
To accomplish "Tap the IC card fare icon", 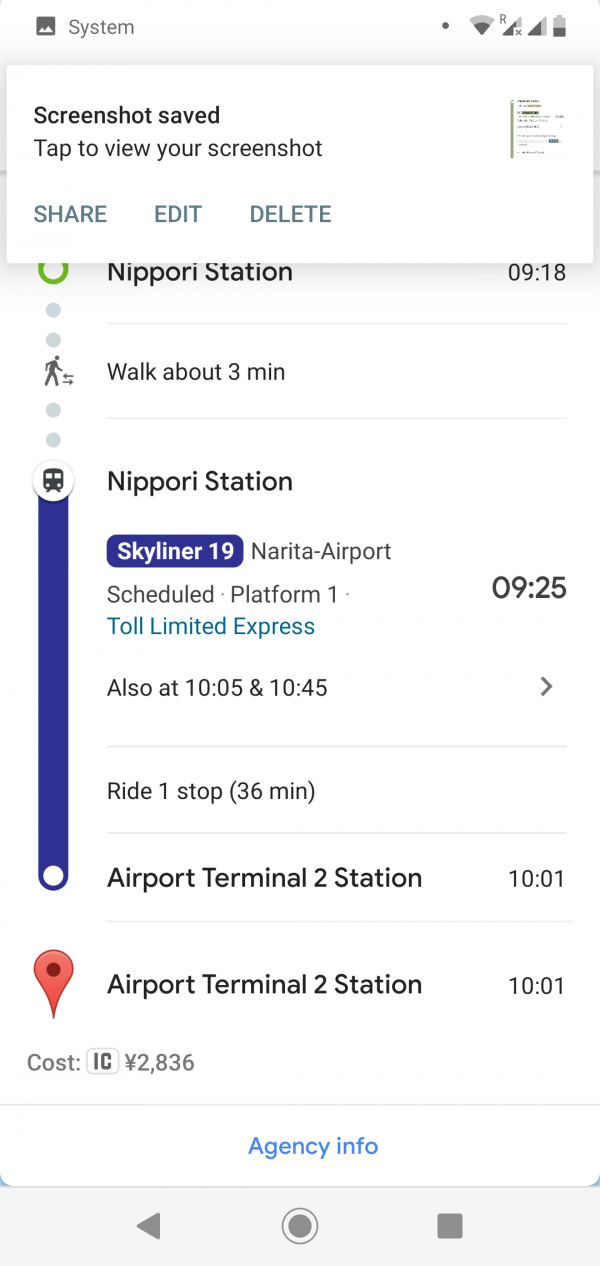I will 103,1062.
